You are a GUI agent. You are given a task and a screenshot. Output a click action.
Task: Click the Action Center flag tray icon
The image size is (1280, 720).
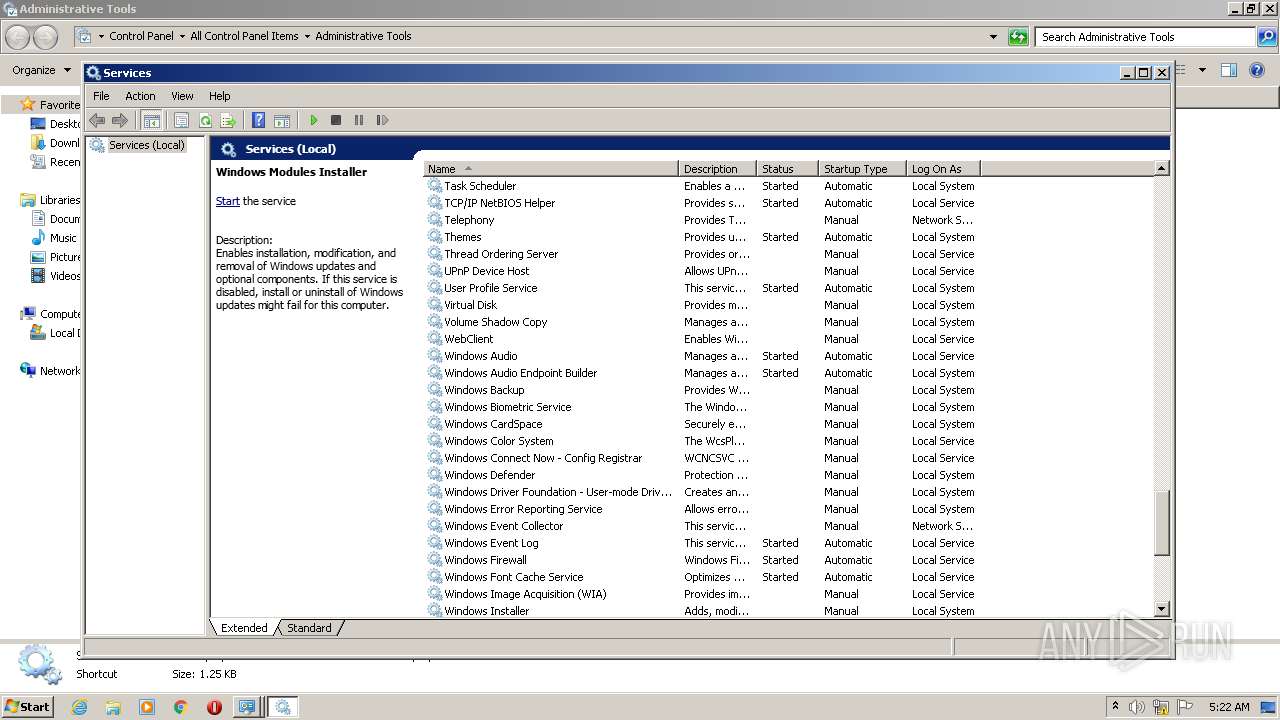[1186, 707]
